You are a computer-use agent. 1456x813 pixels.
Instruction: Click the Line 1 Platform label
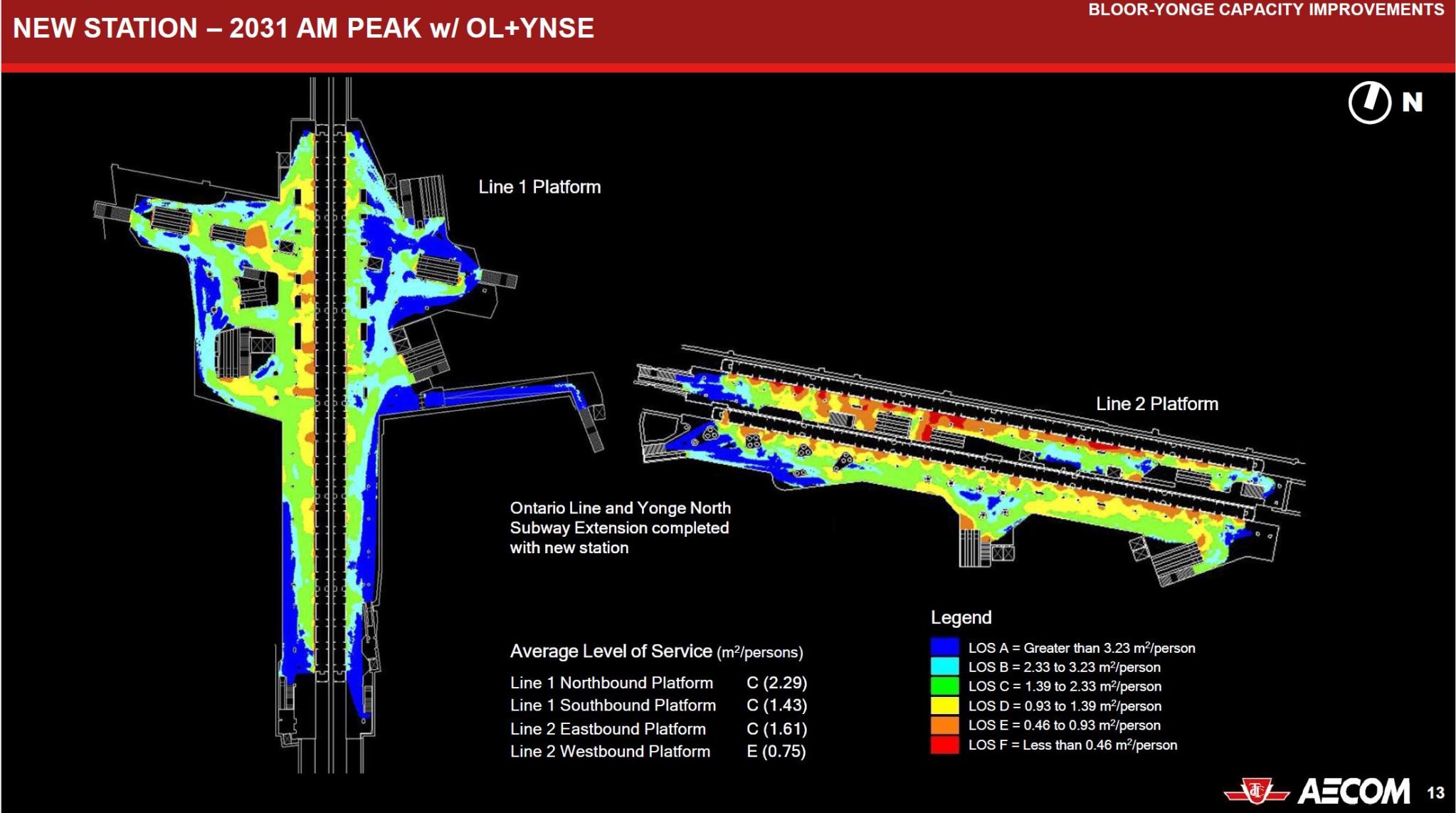[x=539, y=187]
